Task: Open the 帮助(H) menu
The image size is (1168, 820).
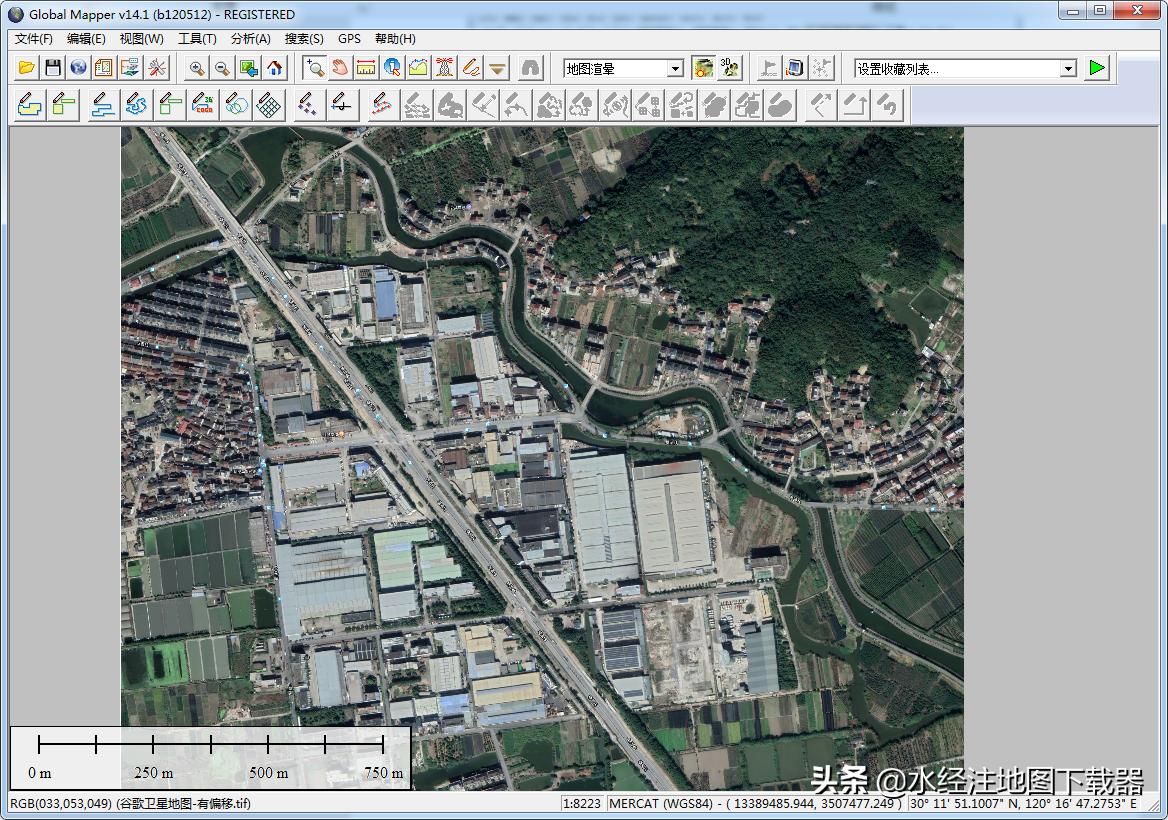Action: (x=396, y=39)
